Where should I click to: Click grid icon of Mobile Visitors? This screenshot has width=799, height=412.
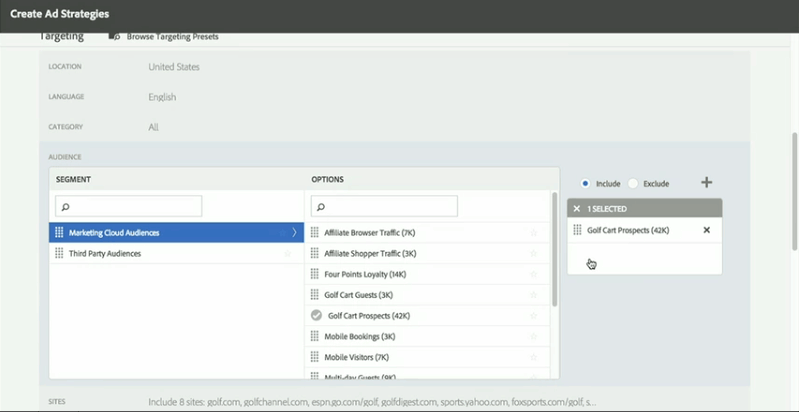point(315,358)
